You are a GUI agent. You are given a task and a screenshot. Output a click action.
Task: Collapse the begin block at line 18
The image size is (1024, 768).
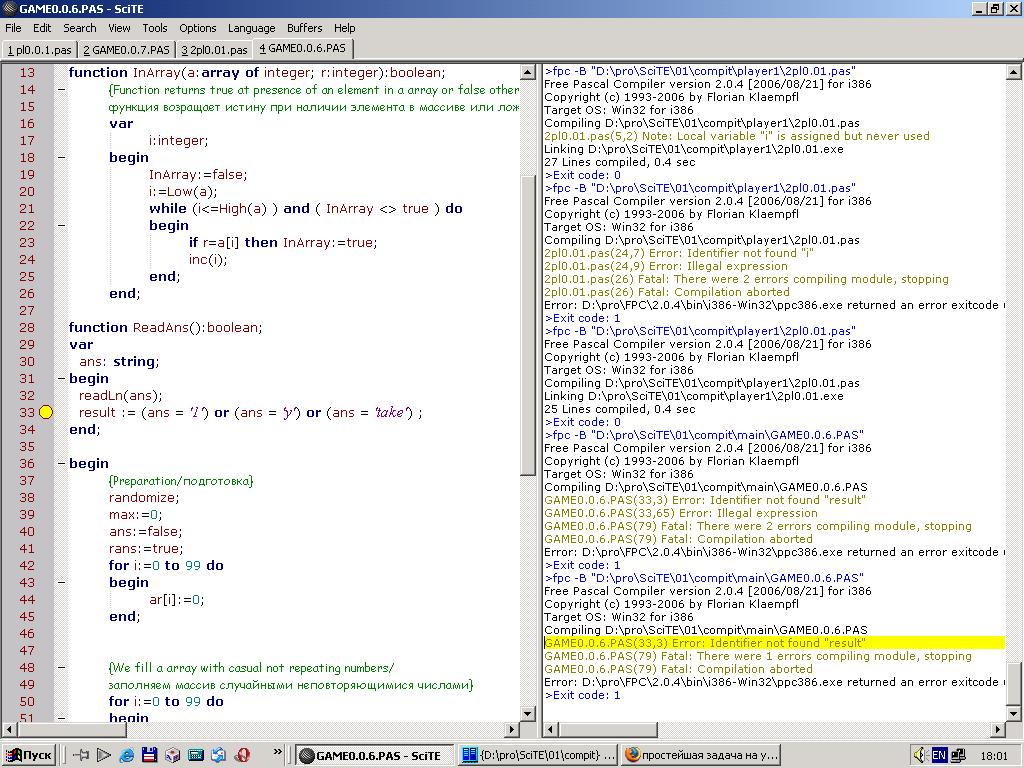(x=61, y=157)
